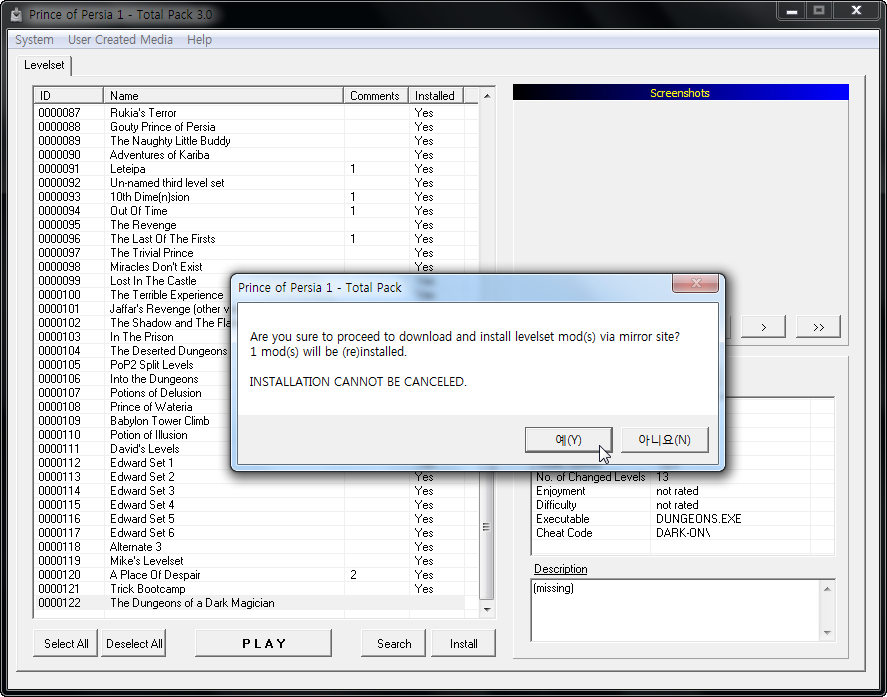This screenshot has height=697, width=887.
Task: Click the Description box scroll down arrow
Action: [827, 633]
